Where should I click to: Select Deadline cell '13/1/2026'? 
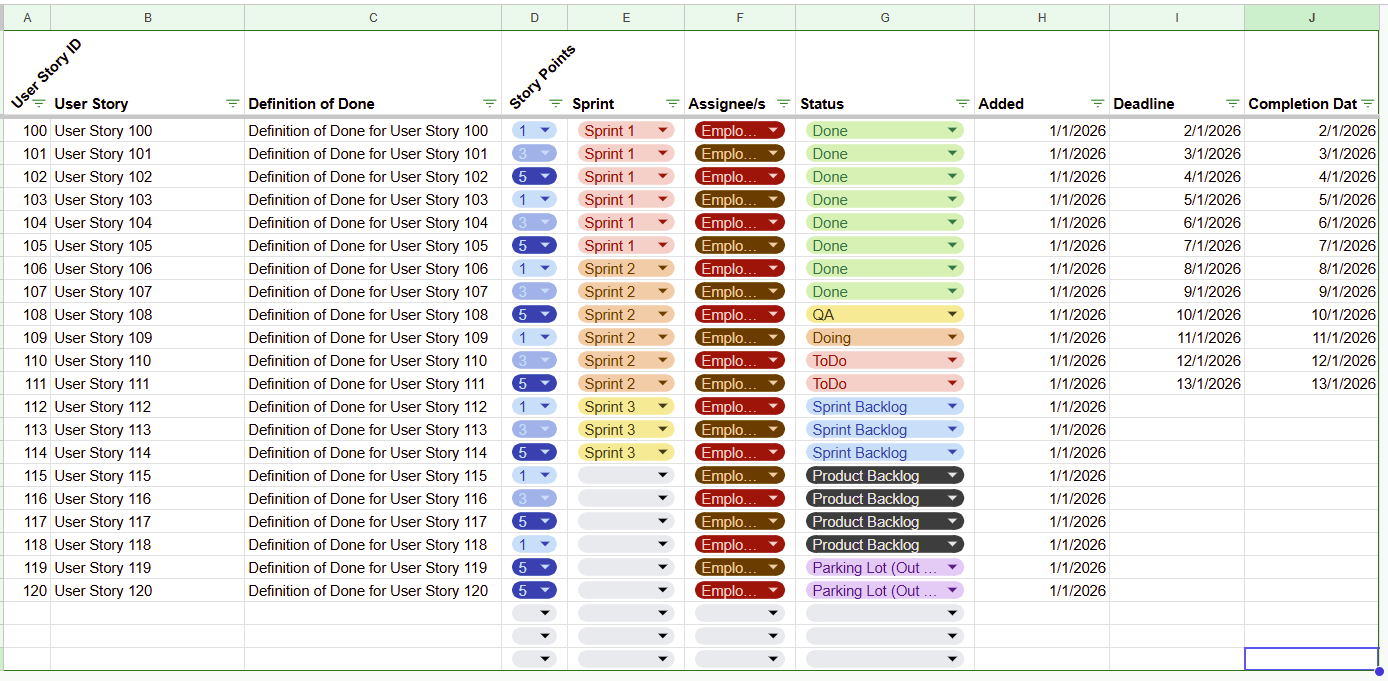click(1177, 384)
